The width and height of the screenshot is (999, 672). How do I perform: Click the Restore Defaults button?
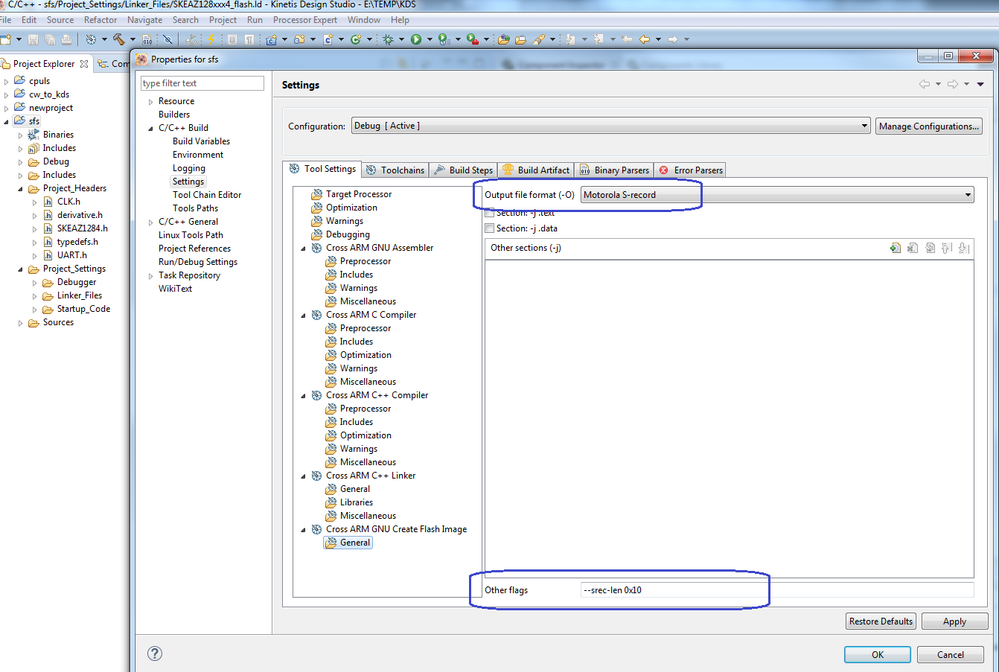tap(881, 621)
